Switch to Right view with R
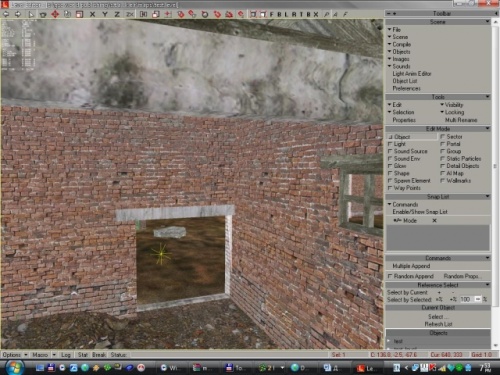This screenshot has width=500, height=375. [x=294, y=14]
